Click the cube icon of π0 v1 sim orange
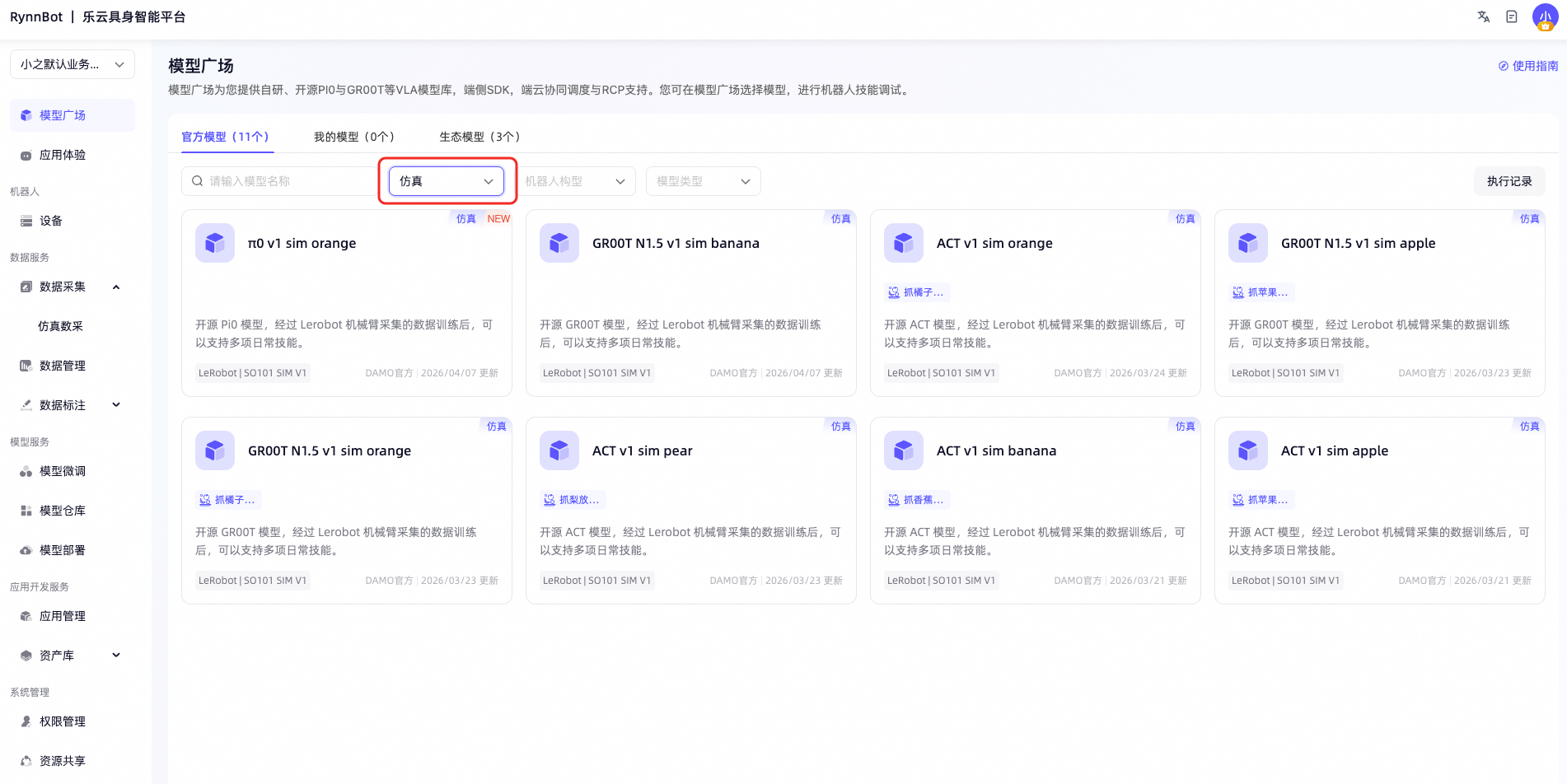 point(215,243)
